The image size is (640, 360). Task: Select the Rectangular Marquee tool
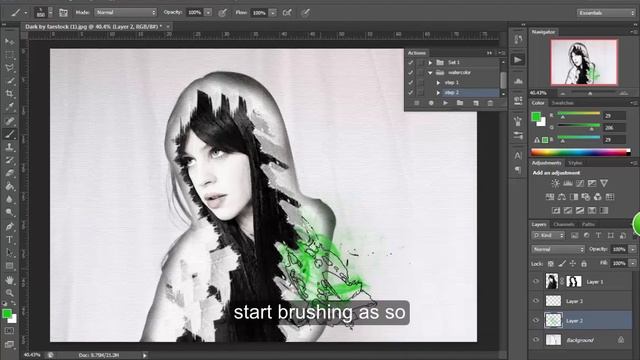[x=9, y=55]
